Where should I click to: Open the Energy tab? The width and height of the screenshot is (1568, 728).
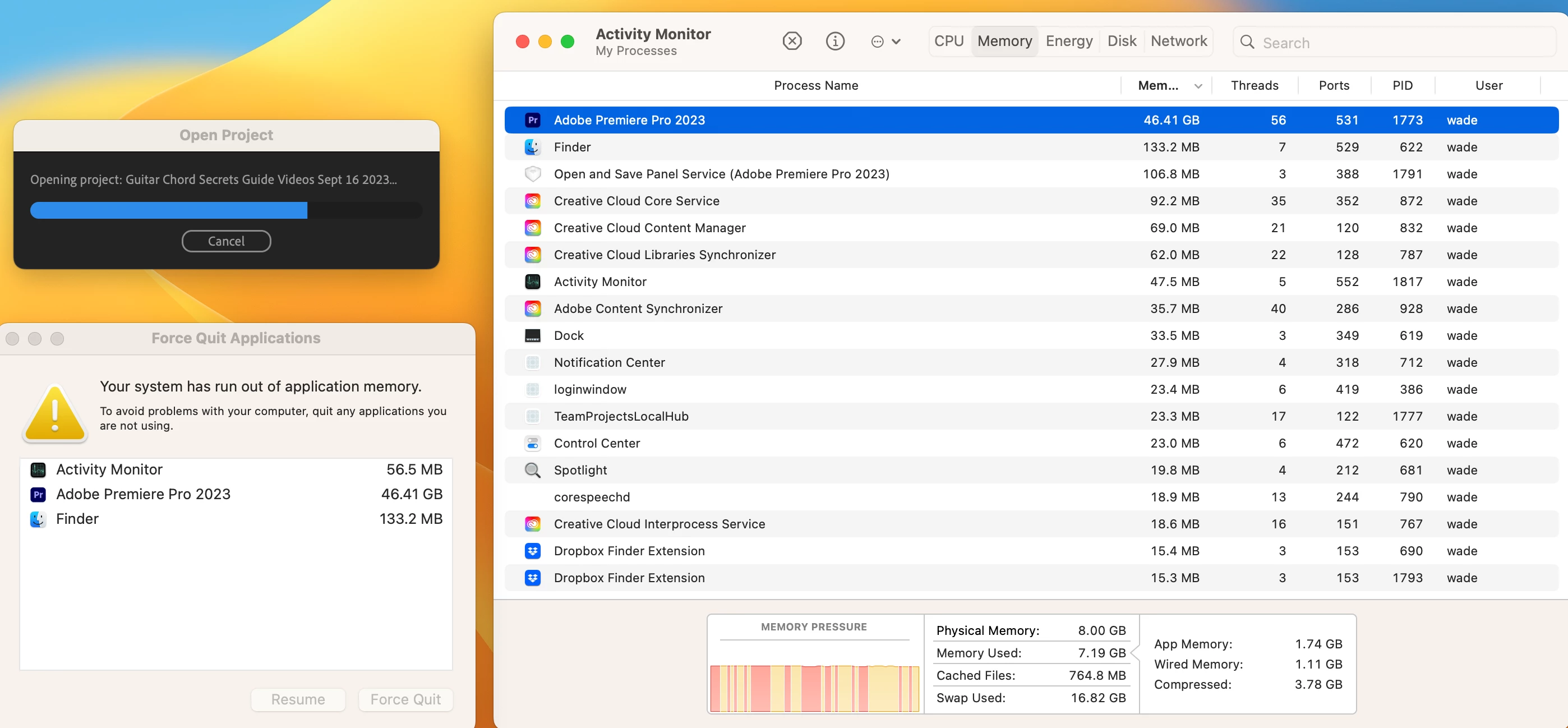coord(1069,41)
